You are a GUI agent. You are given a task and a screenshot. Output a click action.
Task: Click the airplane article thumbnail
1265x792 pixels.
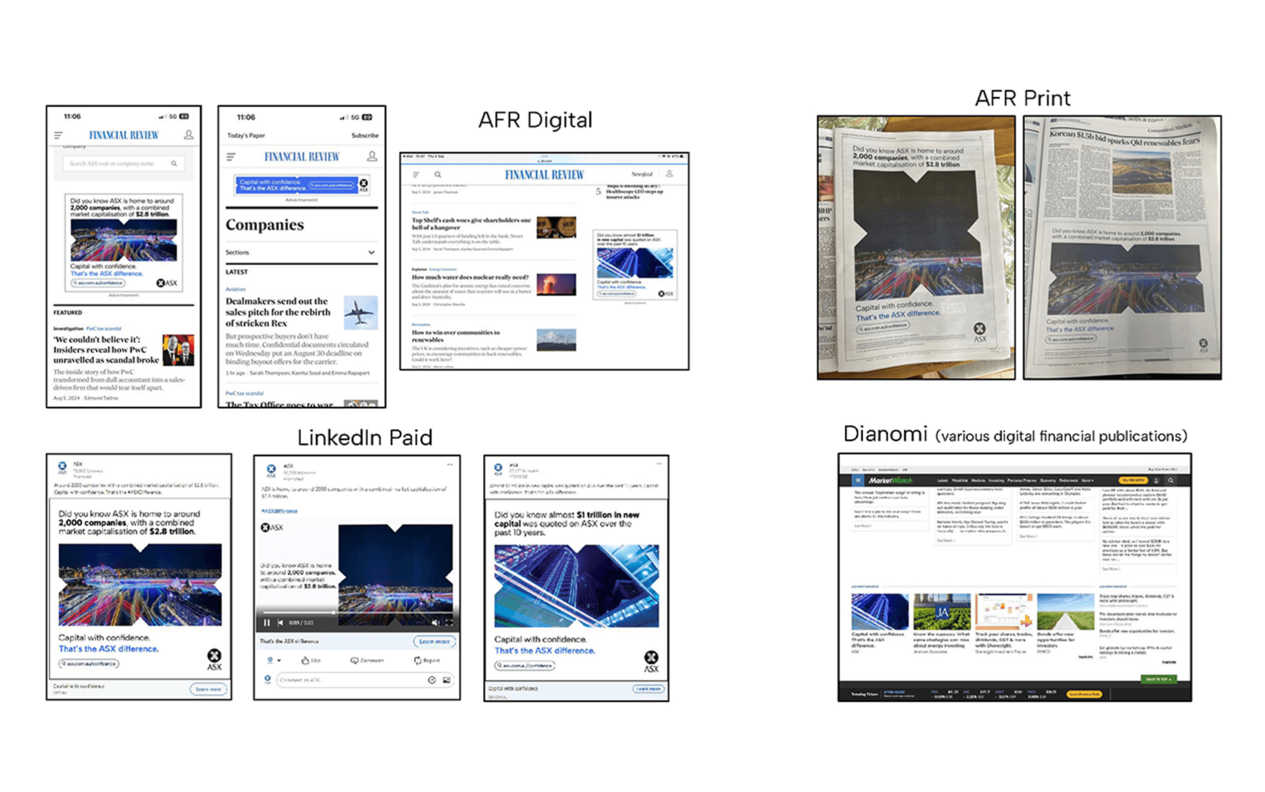coord(361,313)
